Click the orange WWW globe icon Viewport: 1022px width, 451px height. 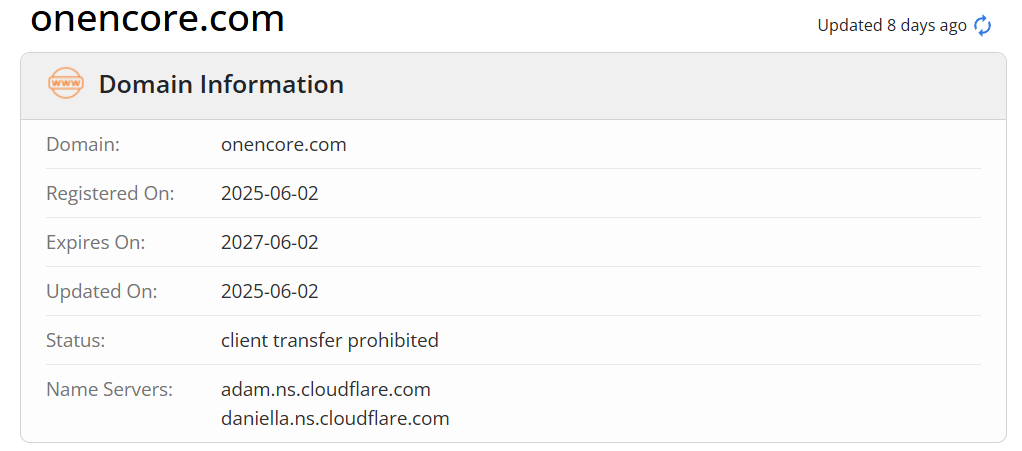66,84
